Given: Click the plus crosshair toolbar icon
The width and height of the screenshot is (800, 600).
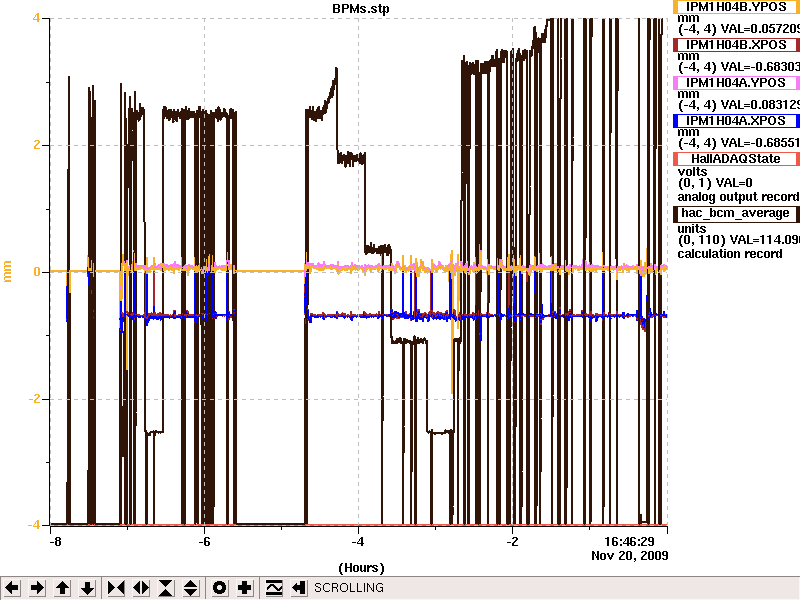Looking at the screenshot, I should pos(245,588).
